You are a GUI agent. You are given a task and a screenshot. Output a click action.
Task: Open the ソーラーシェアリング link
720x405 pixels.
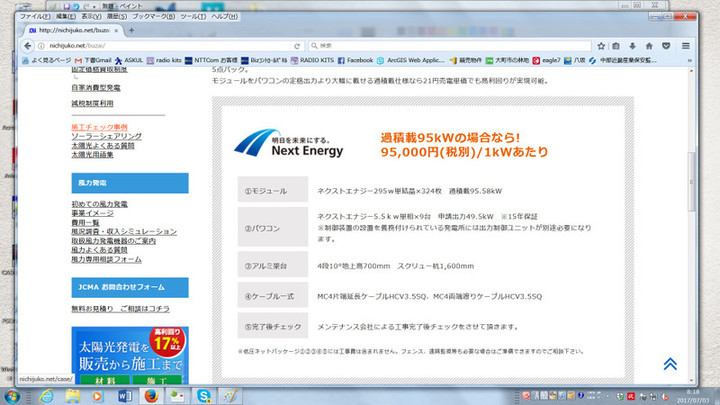point(105,136)
